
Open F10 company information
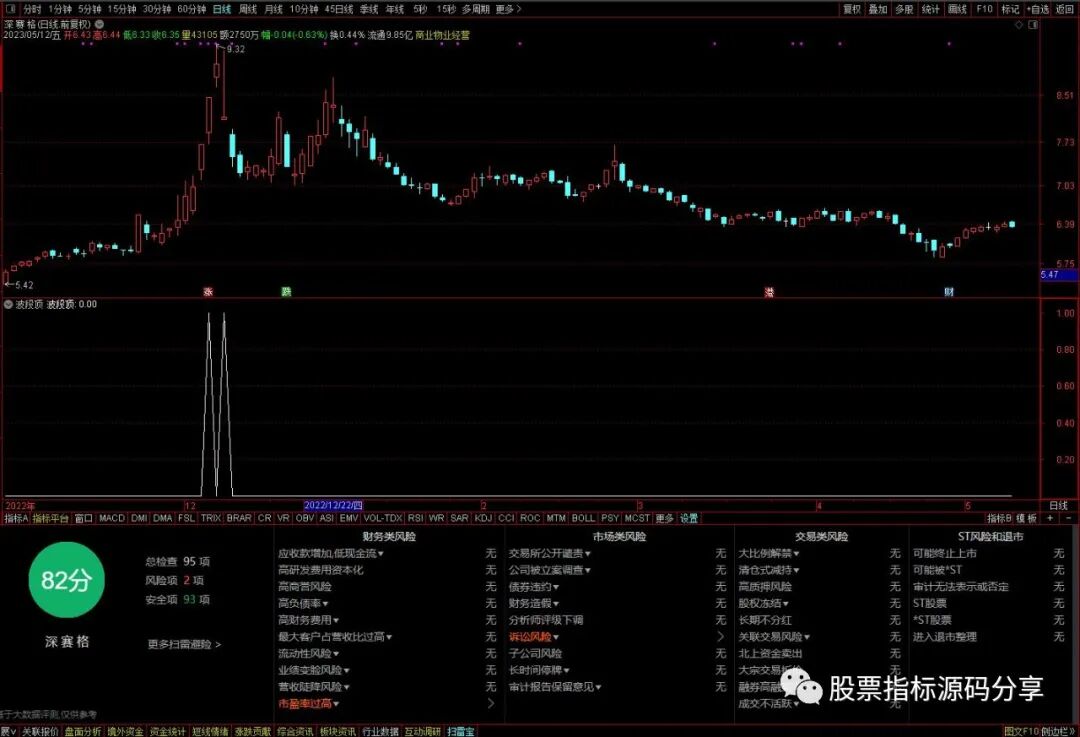(x=984, y=9)
